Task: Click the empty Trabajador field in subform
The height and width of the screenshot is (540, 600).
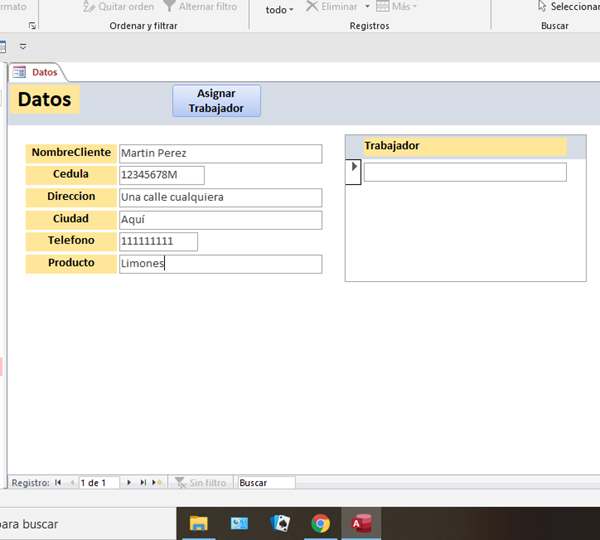Action: coord(465,172)
